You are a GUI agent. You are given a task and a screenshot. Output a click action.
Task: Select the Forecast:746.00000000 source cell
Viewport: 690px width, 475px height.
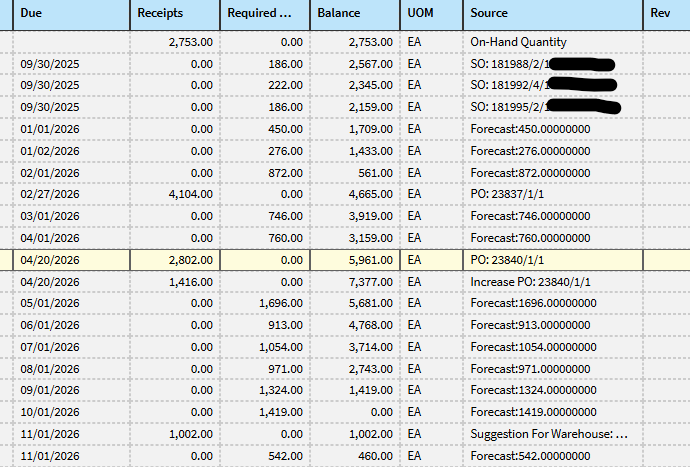click(x=553, y=216)
